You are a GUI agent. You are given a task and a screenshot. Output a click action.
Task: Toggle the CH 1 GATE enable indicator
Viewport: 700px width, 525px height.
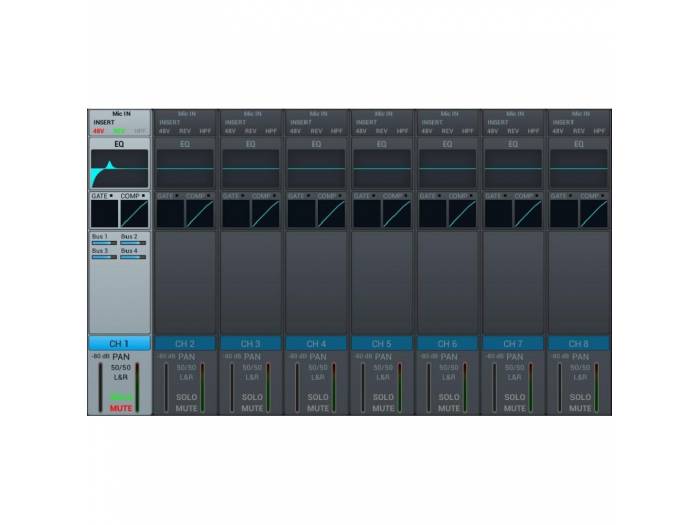111,196
